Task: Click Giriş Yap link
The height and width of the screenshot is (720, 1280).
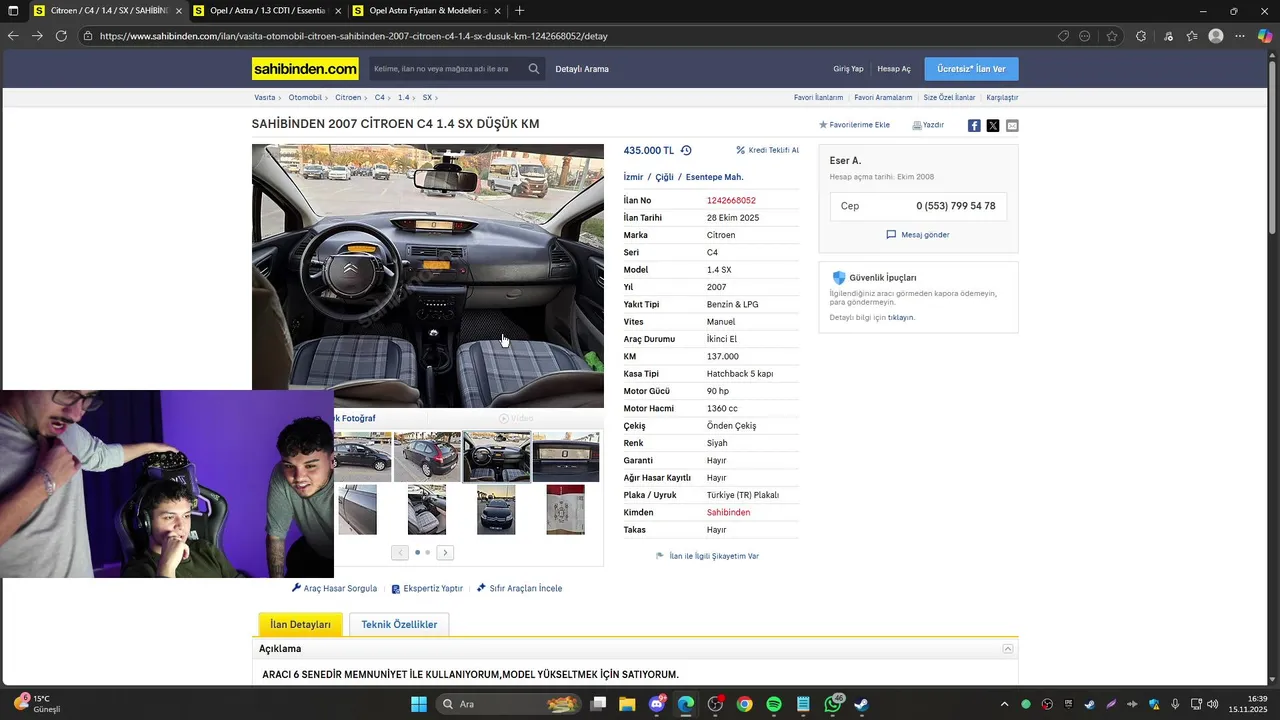Action: click(848, 69)
